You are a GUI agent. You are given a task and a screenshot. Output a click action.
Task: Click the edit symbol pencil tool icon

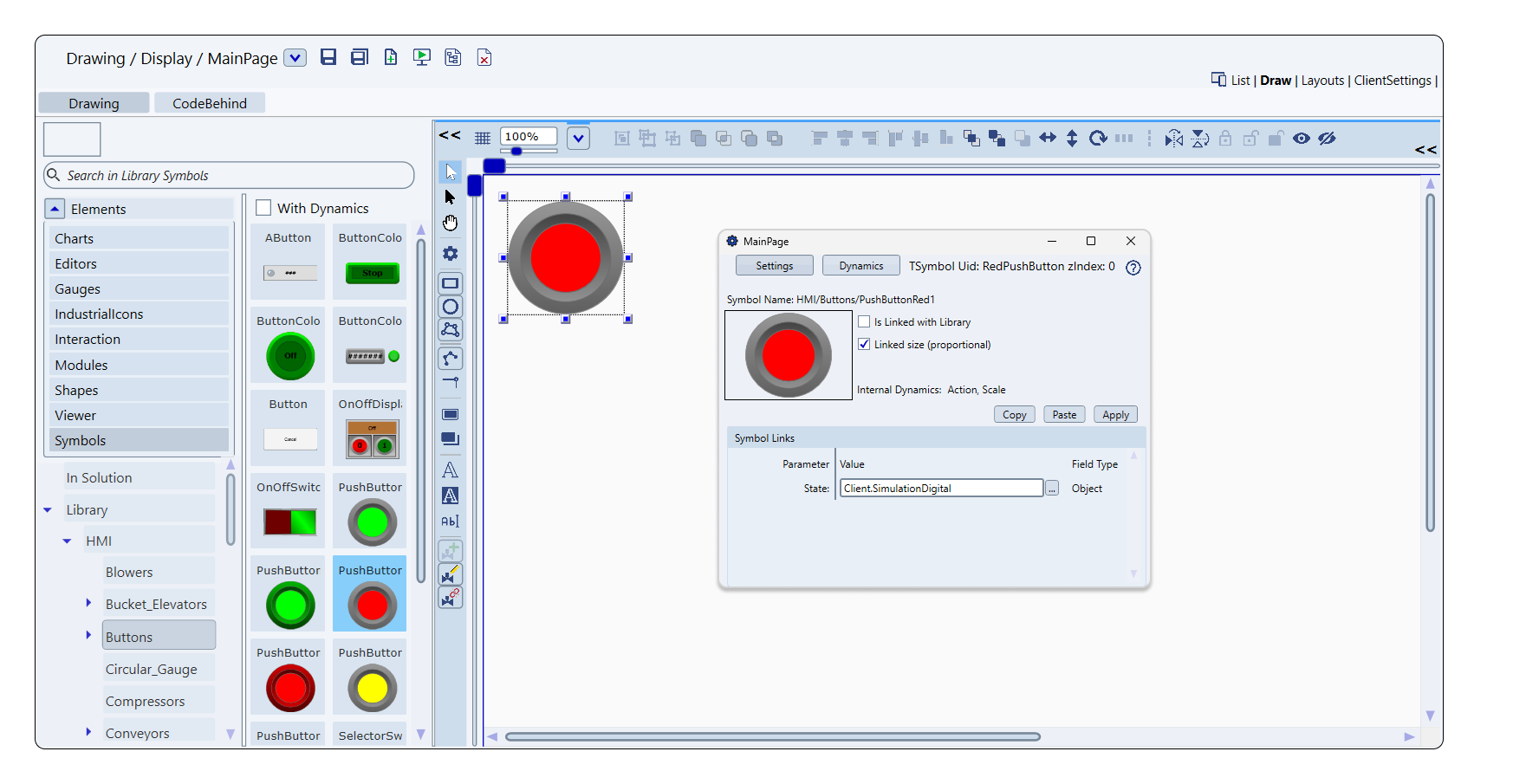click(x=451, y=574)
